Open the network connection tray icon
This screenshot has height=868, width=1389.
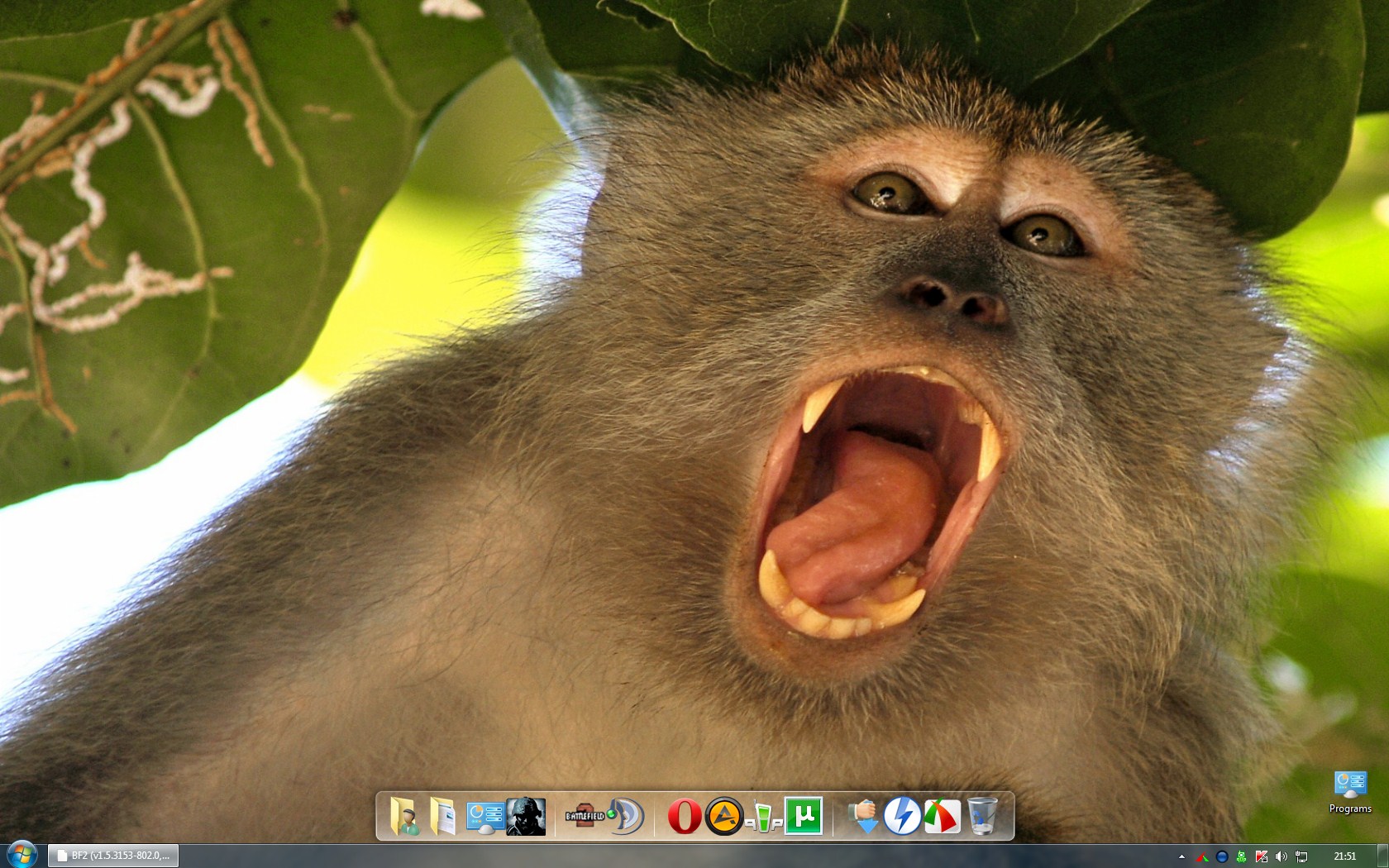click(1301, 856)
